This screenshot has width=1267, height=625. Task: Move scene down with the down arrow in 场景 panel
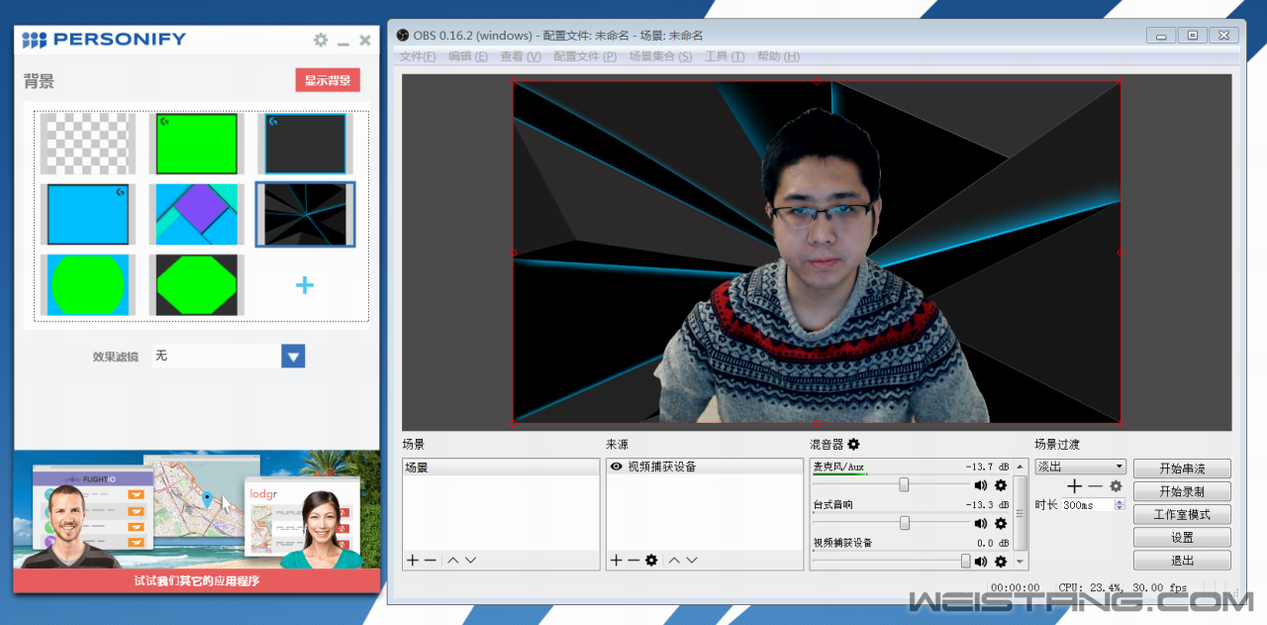pos(471,560)
